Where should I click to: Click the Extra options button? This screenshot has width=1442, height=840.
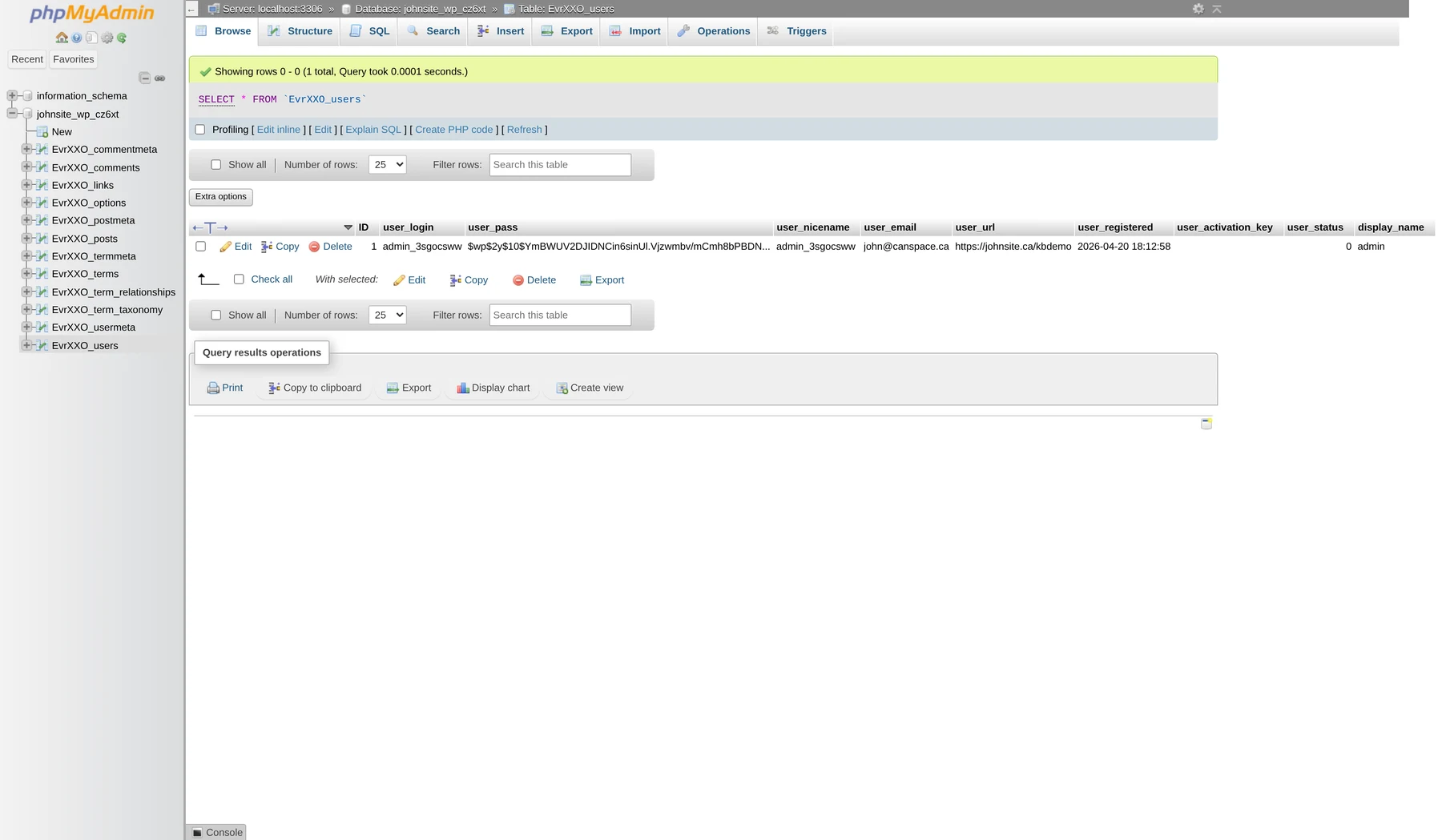221,197
